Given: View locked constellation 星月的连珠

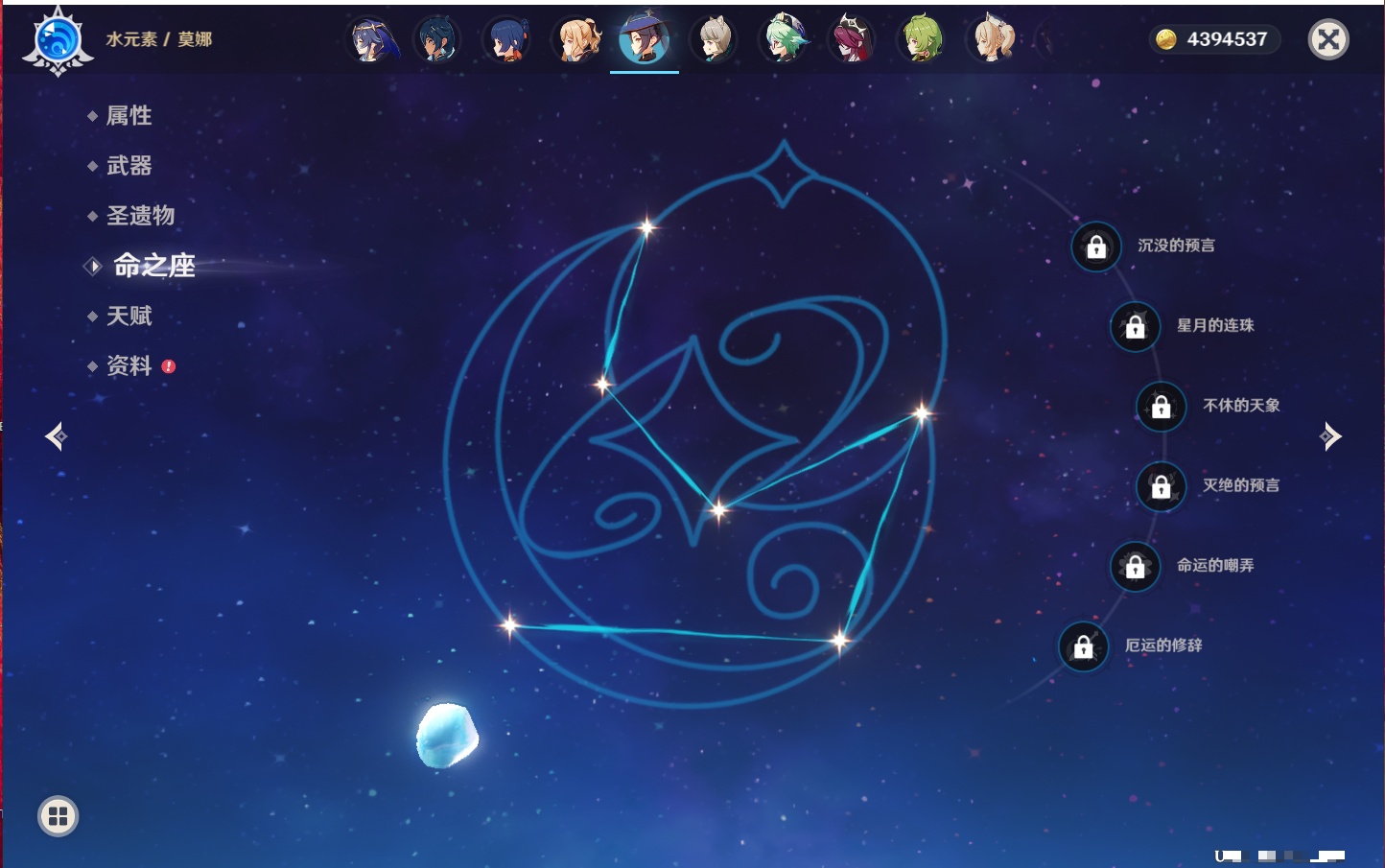Looking at the screenshot, I should (x=1135, y=326).
